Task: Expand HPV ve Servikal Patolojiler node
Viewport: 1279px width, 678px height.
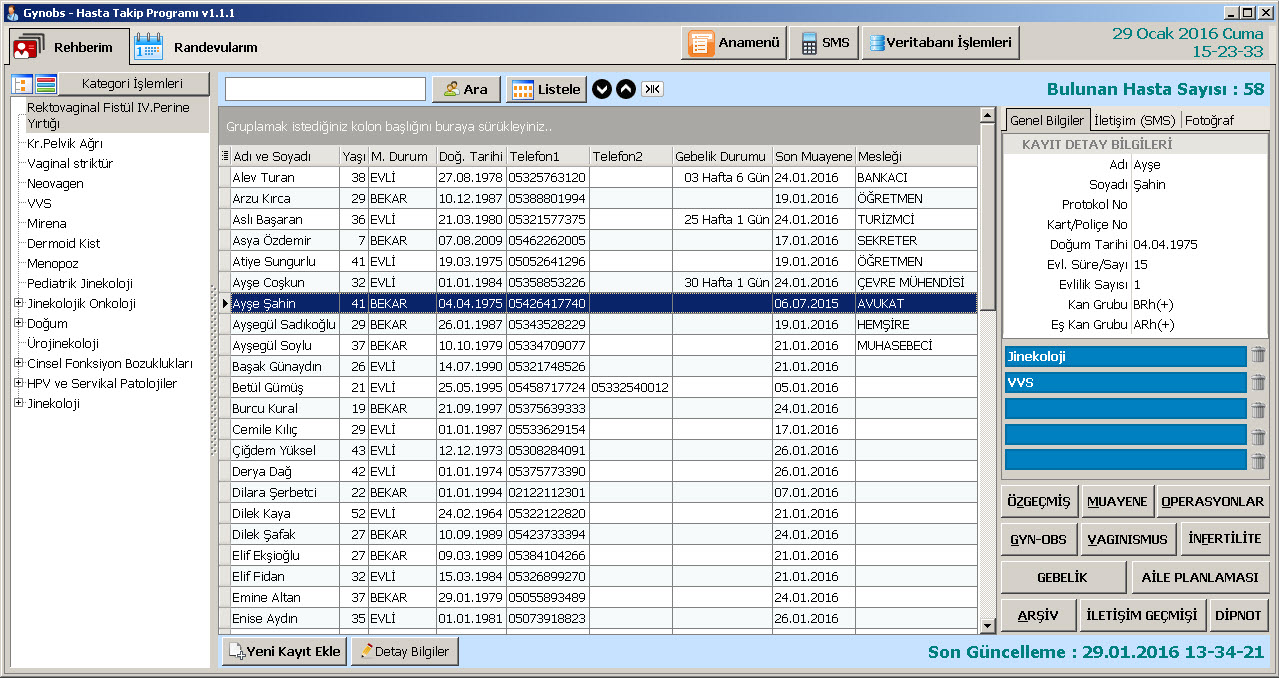Action: pos(18,384)
